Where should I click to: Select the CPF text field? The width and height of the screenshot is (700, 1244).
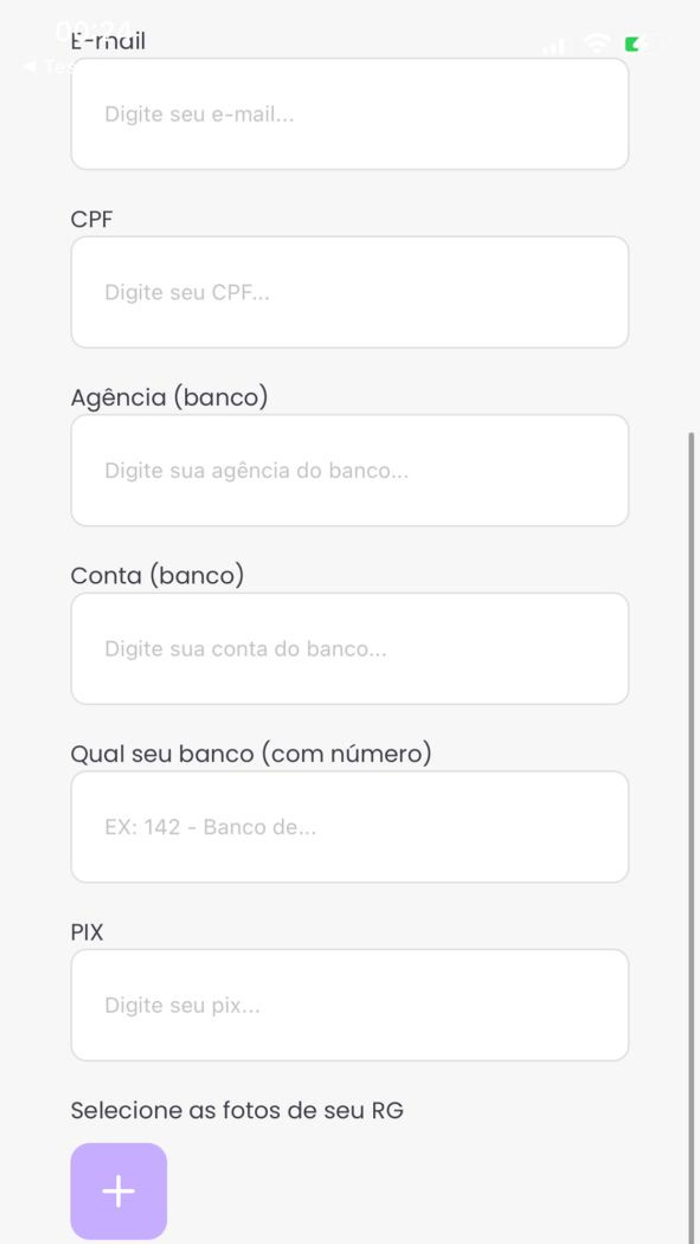pos(349,291)
